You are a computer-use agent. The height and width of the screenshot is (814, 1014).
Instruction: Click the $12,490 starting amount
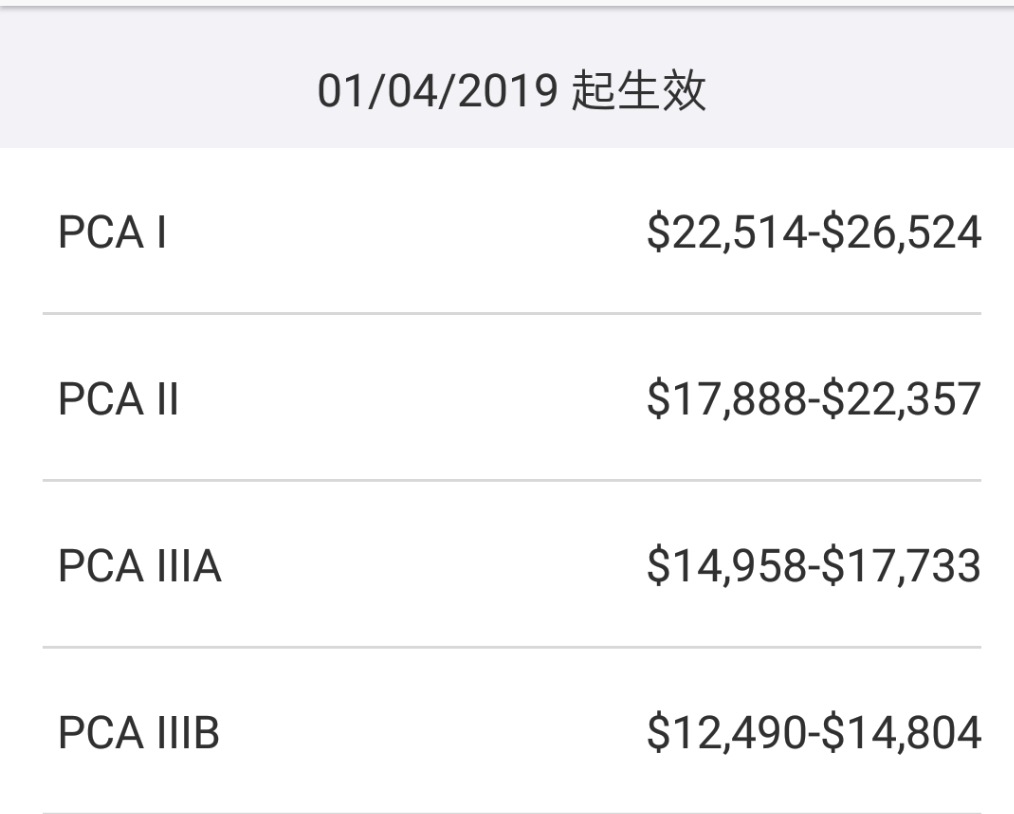click(x=726, y=732)
